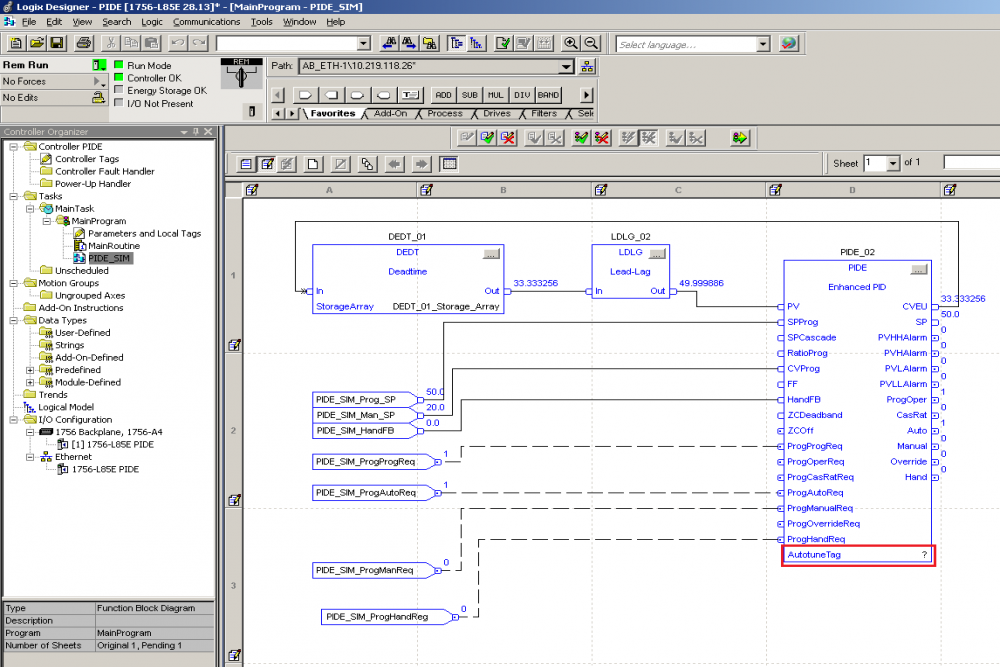Click the BAND instruction button
1000x667 pixels.
pyautogui.click(x=548, y=95)
